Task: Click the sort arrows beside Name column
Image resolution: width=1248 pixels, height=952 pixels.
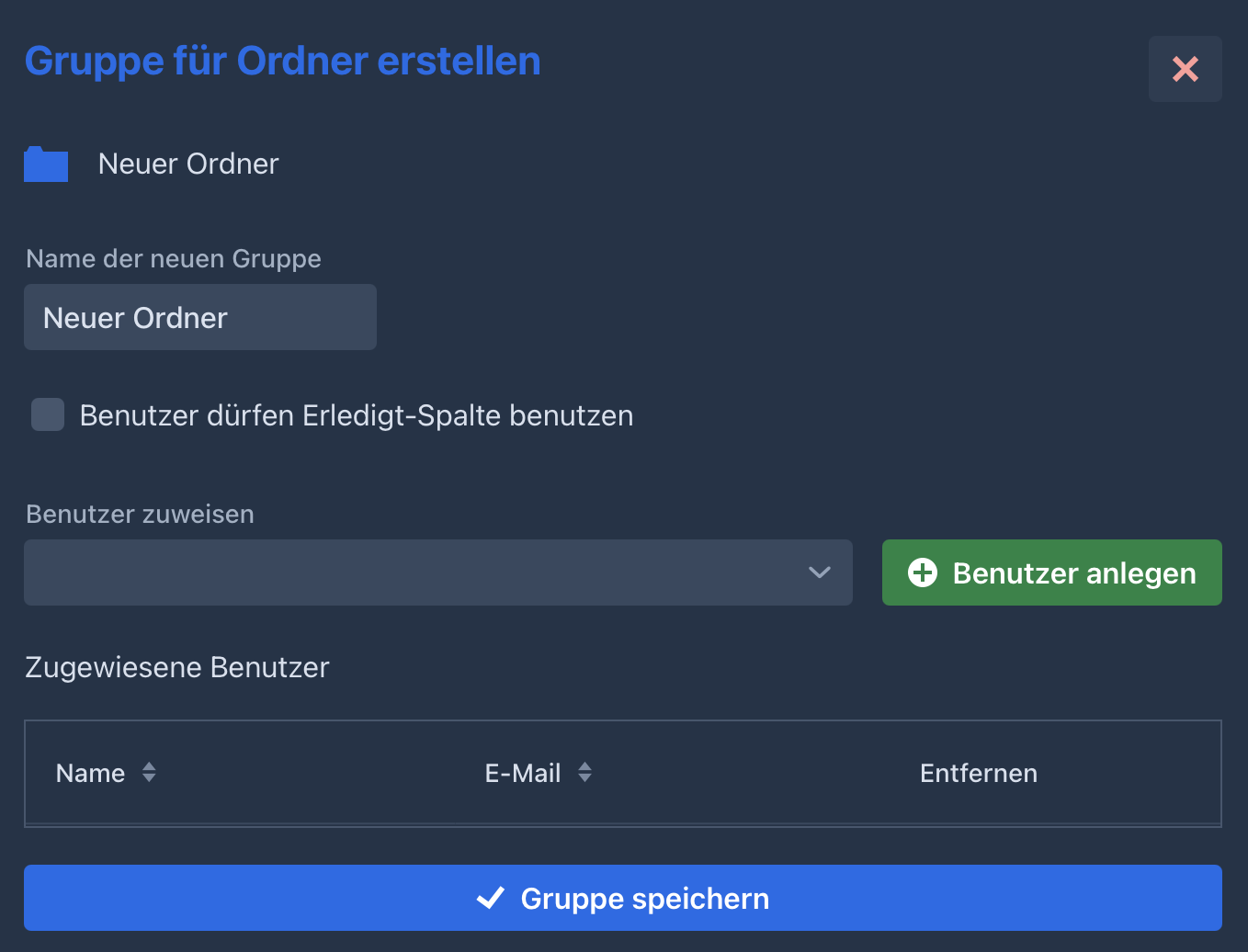Action: click(x=149, y=773)
